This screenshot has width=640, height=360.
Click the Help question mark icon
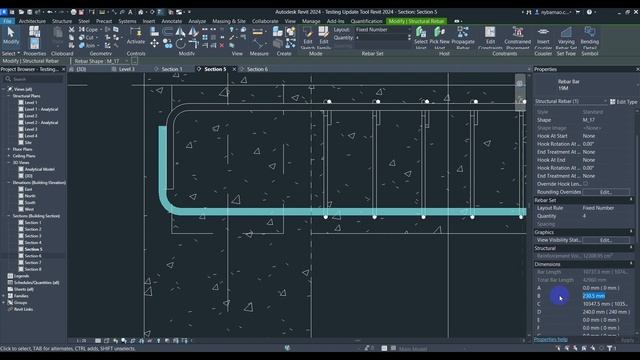pyautogui.click(x=589, y=12)
